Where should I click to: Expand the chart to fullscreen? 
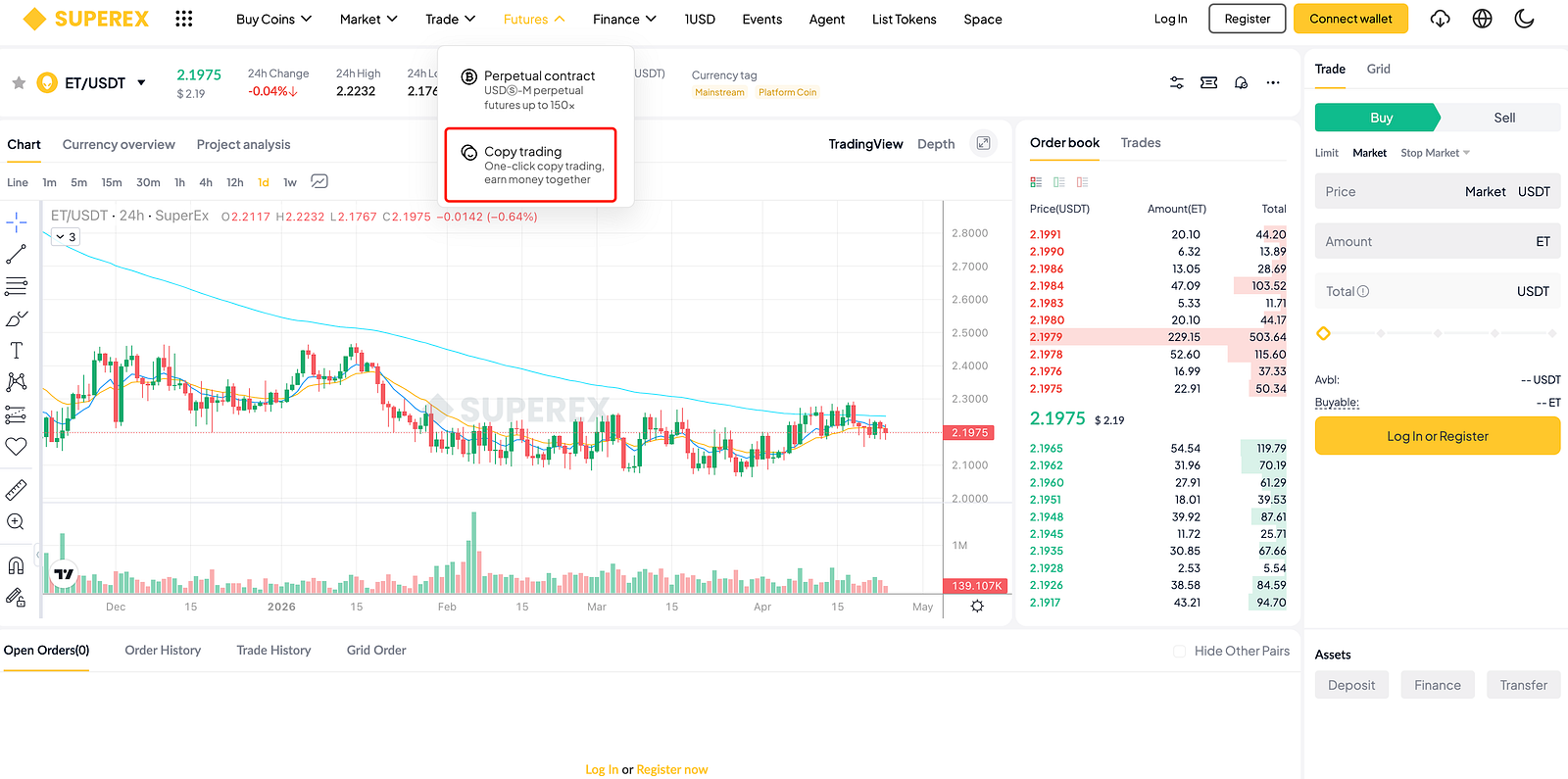[x=983, y=143]
